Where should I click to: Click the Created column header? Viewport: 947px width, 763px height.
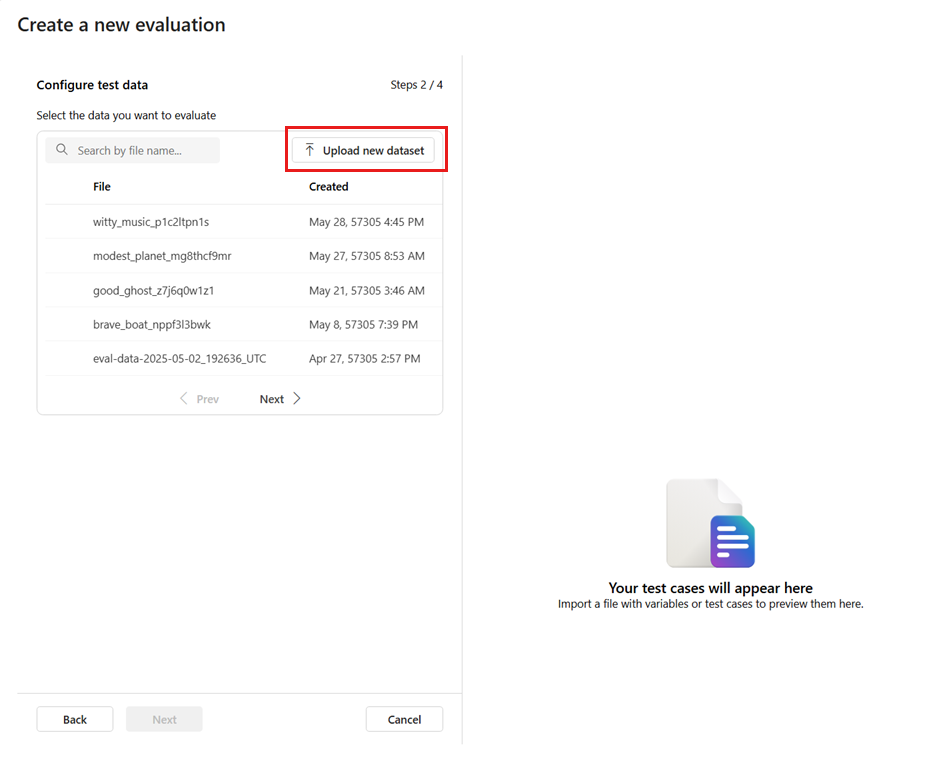pyautogui.click(x=329, y=187)
